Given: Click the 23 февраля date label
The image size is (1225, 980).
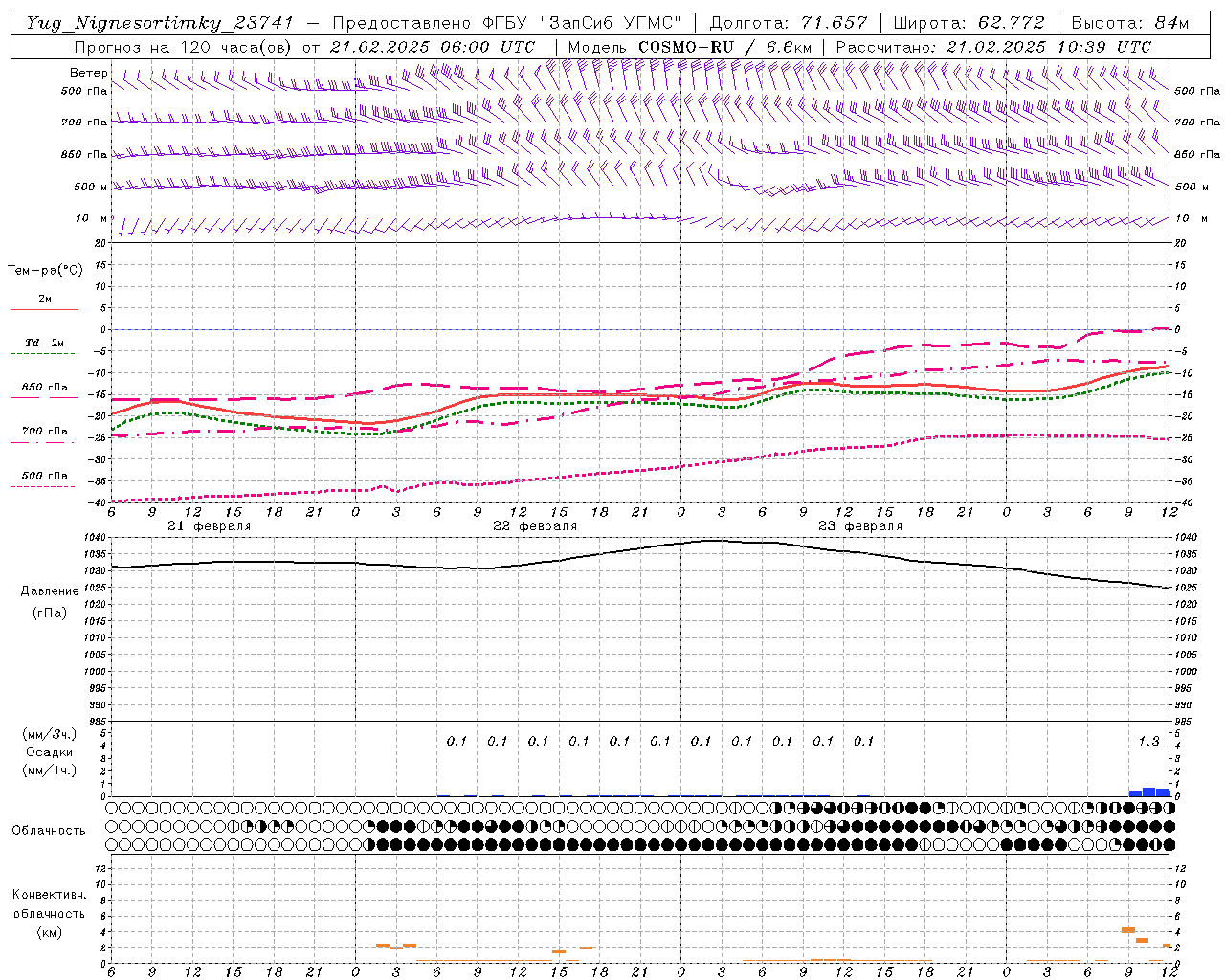Looking at the screenshot, I should coord(860,526).
